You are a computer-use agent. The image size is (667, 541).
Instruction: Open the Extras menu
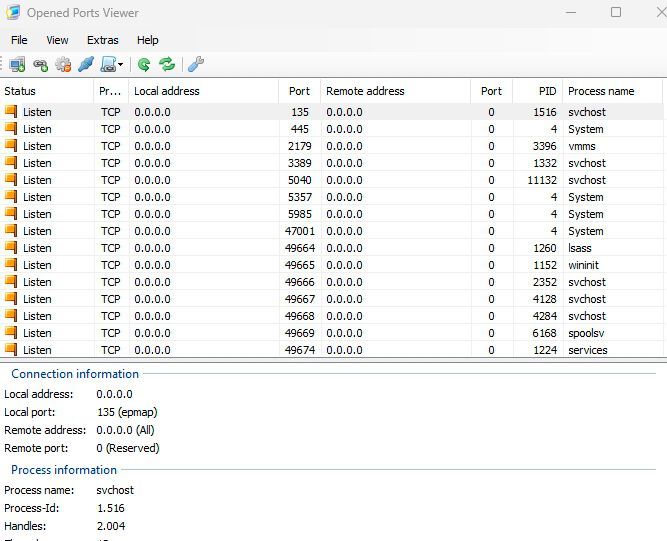coord(102,40)
